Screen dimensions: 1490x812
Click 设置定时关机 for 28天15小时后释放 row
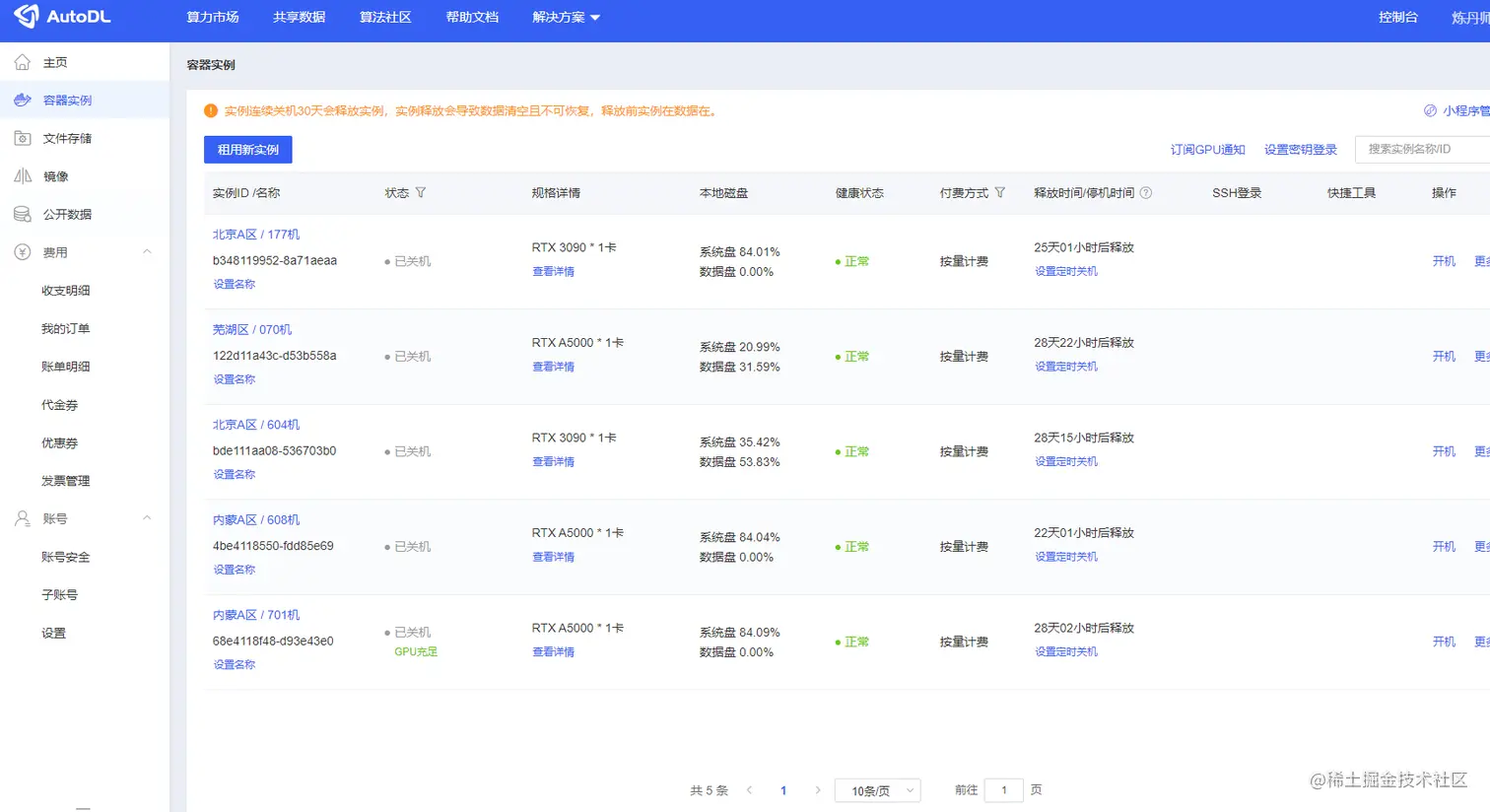pyautogui.click(x=1066, y=461)
